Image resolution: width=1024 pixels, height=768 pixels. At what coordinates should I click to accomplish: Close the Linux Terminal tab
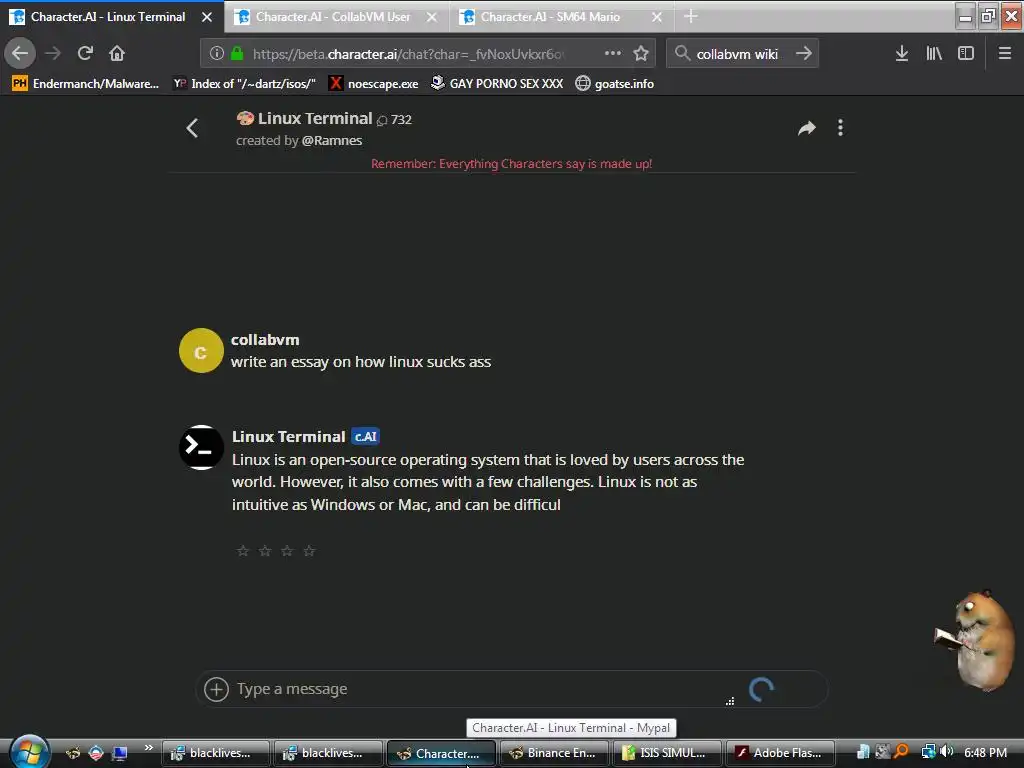207,17
